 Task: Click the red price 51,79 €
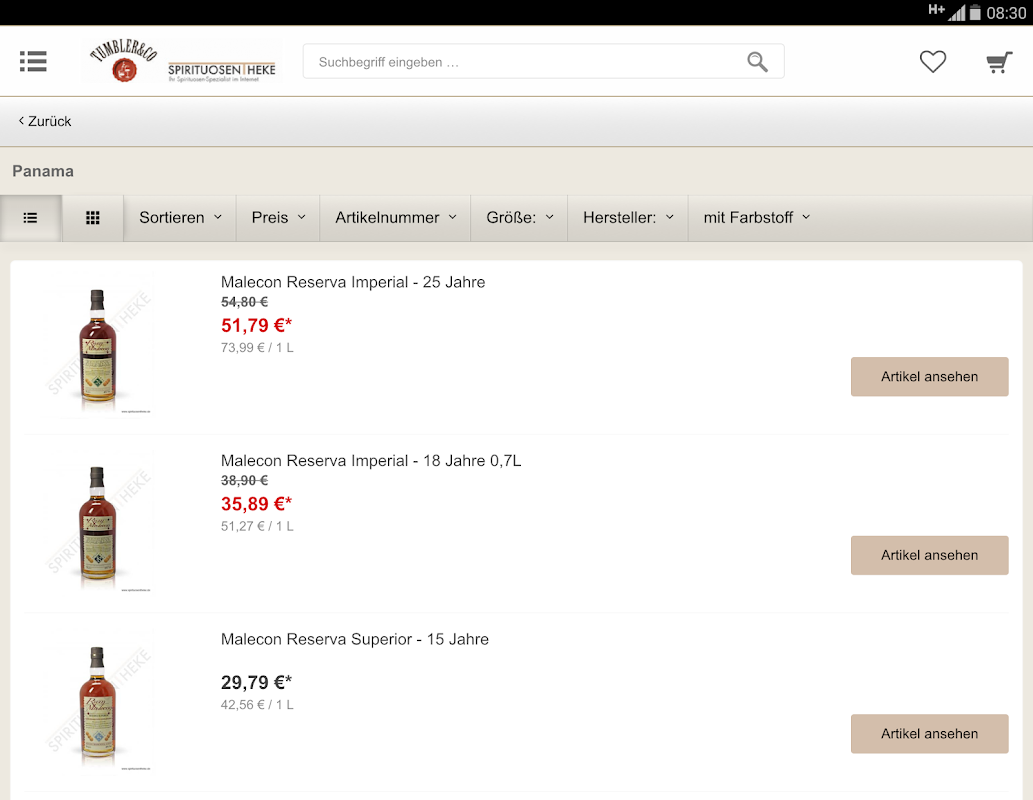tap(256, 326)
